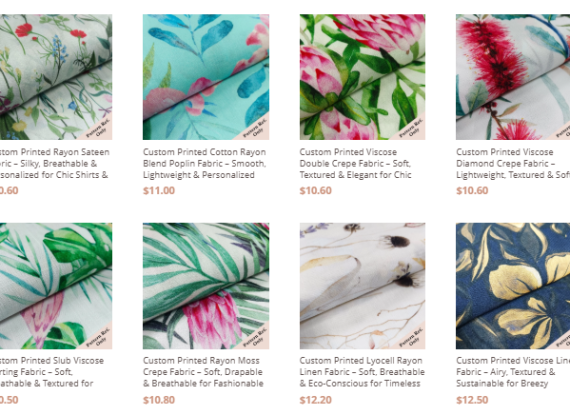Open the Rayon Sateen wildflower fabric image
Viewport: 570px width, 415px height.
pyautogui.click(x=56, y=77)
